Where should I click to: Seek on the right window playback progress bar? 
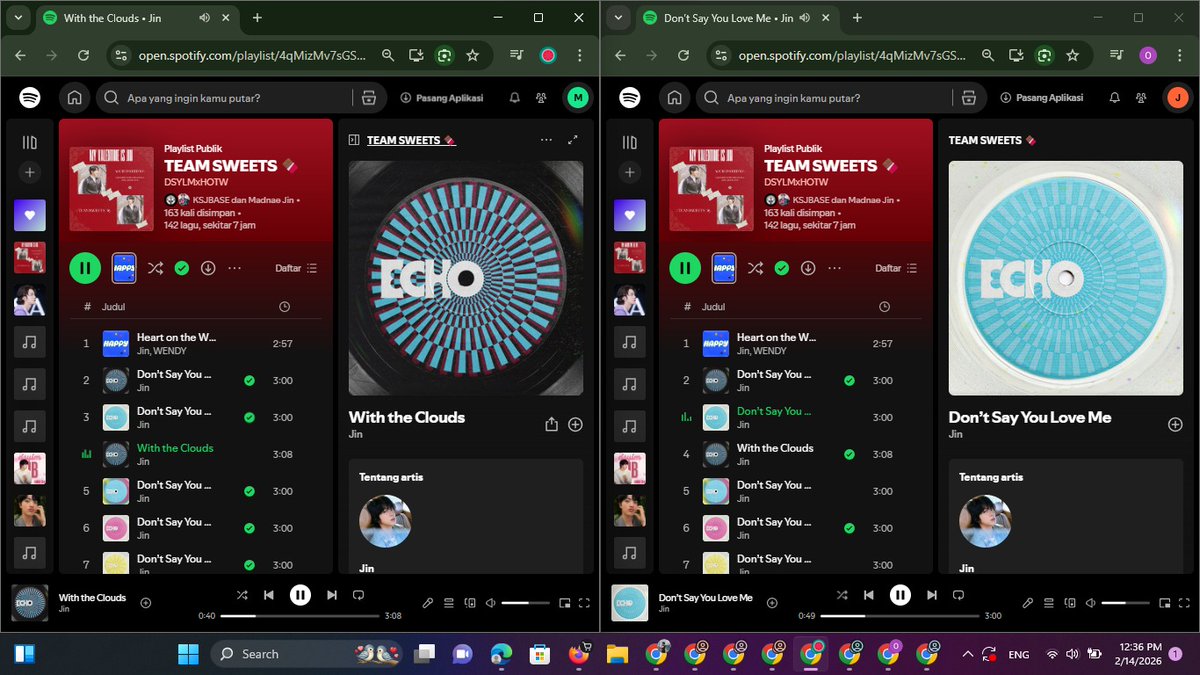pyautogui.click(x=900, y=616)
